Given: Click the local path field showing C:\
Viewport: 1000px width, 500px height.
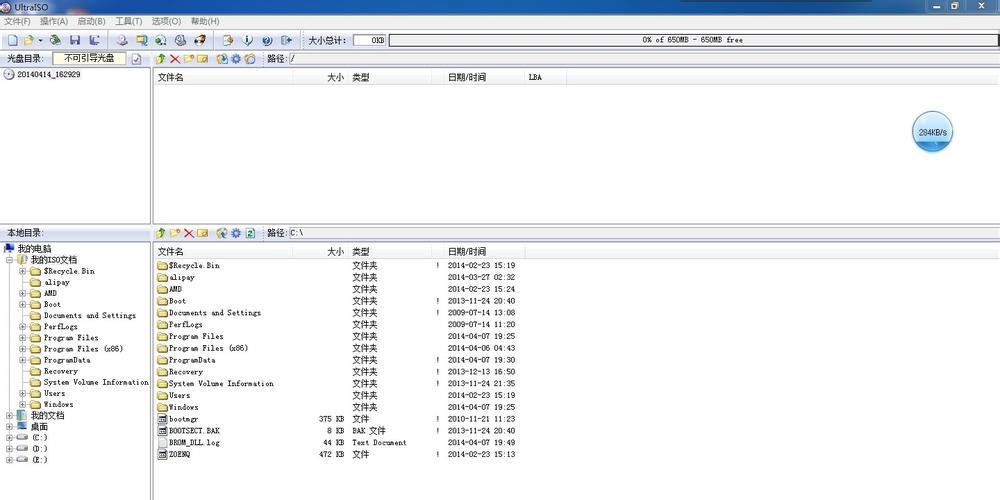Looking at the screenshot, I should coord(643,233).
